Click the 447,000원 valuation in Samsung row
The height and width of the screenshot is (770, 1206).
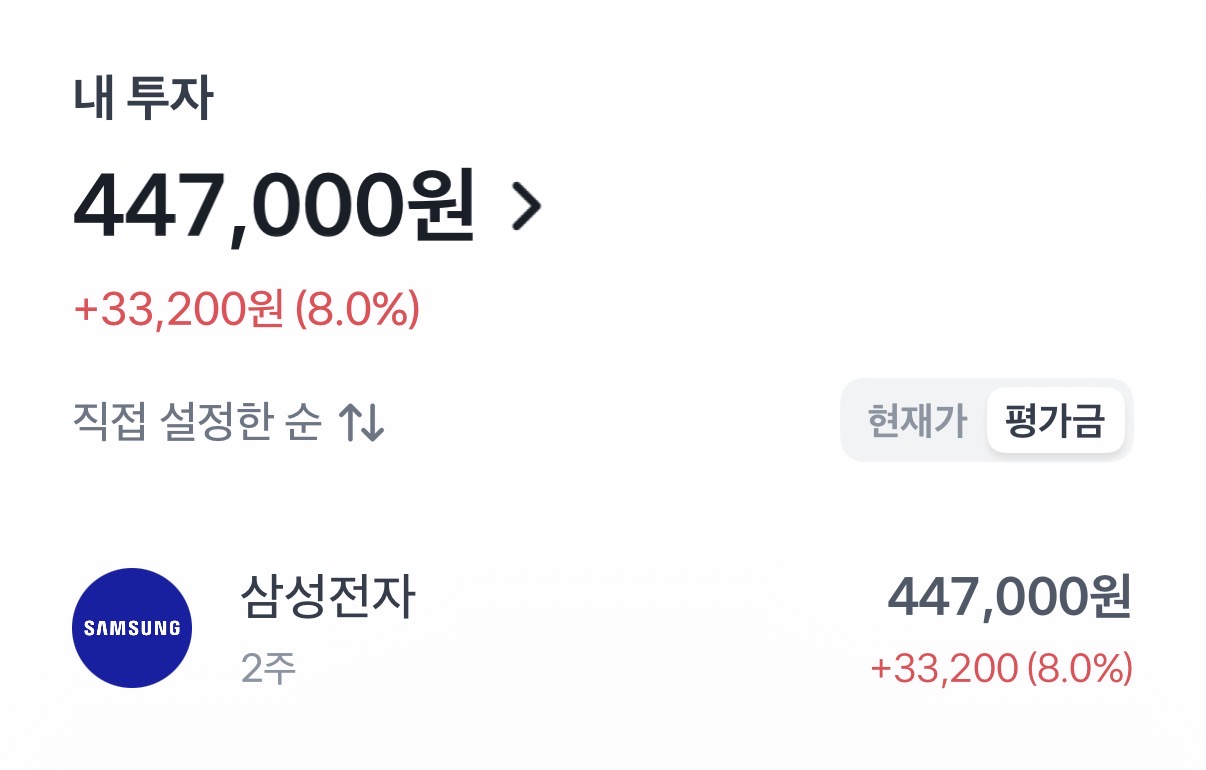point(1008,599)
